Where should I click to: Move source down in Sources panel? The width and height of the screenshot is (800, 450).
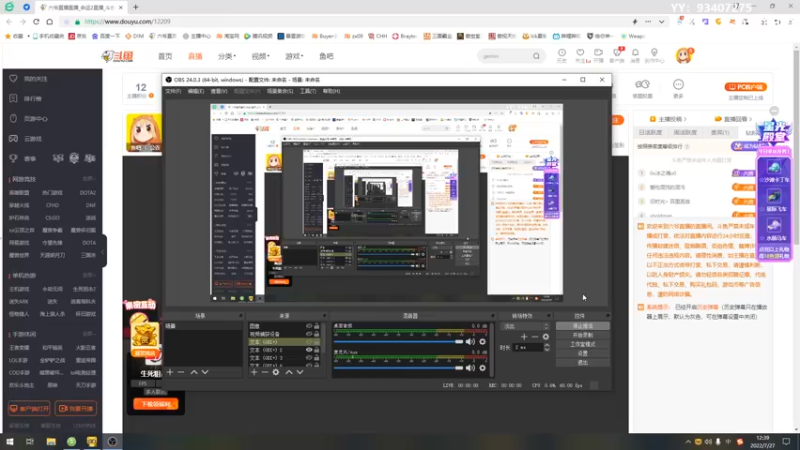[x=300, y=372]
